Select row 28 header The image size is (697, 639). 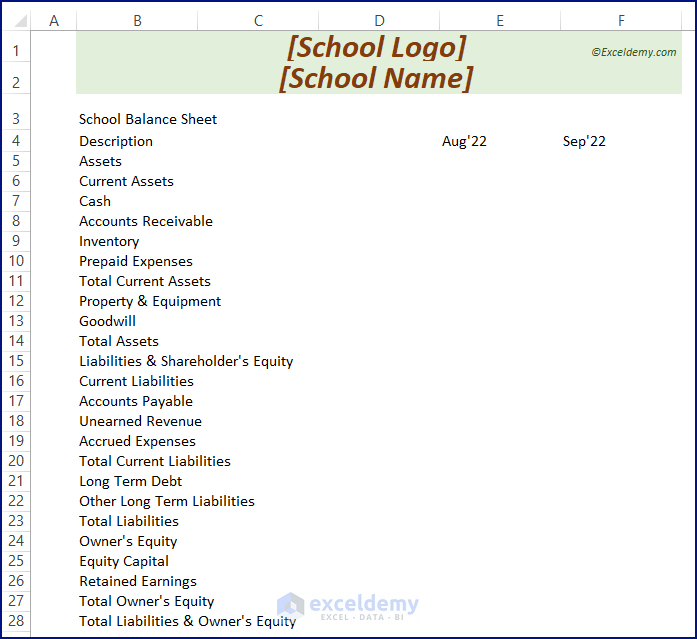tap(16, 621)
